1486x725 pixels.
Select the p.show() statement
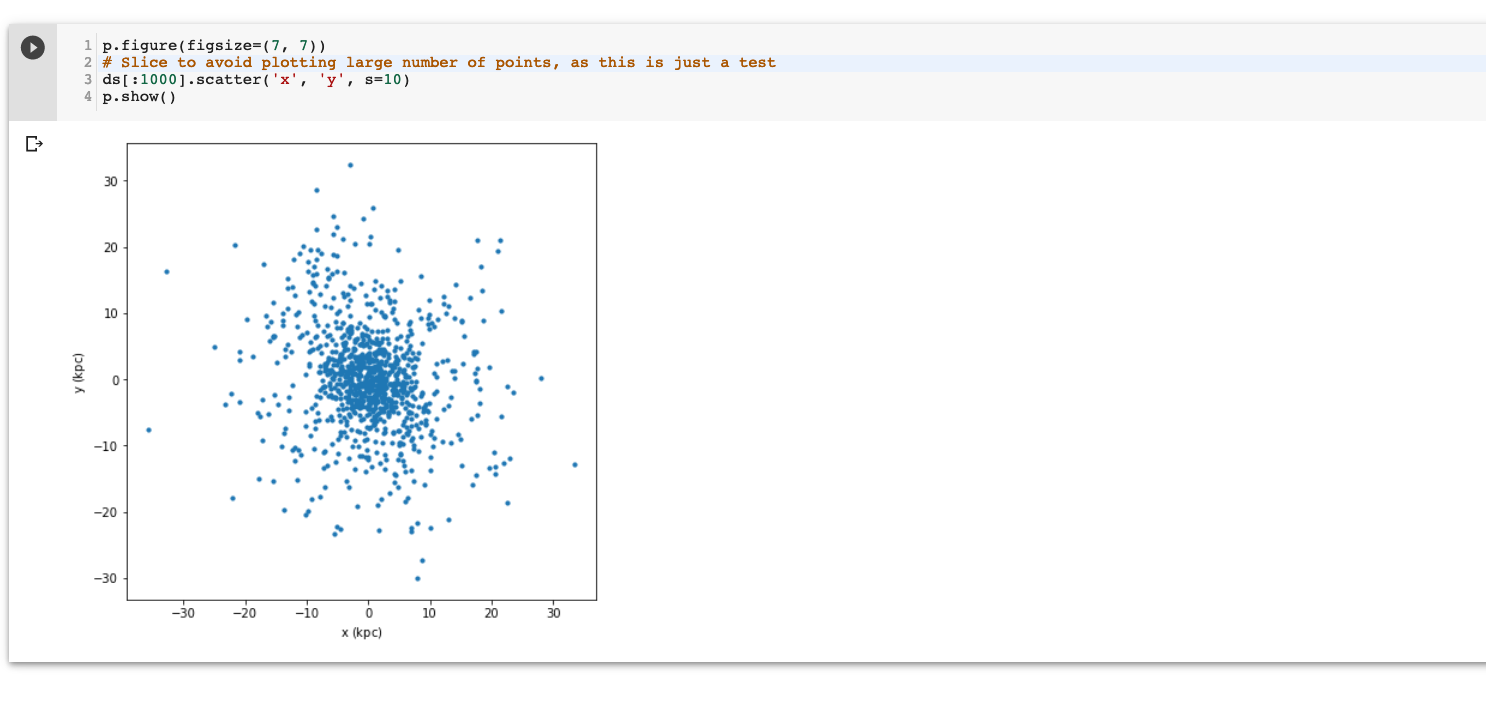click(x=137, y=97)
